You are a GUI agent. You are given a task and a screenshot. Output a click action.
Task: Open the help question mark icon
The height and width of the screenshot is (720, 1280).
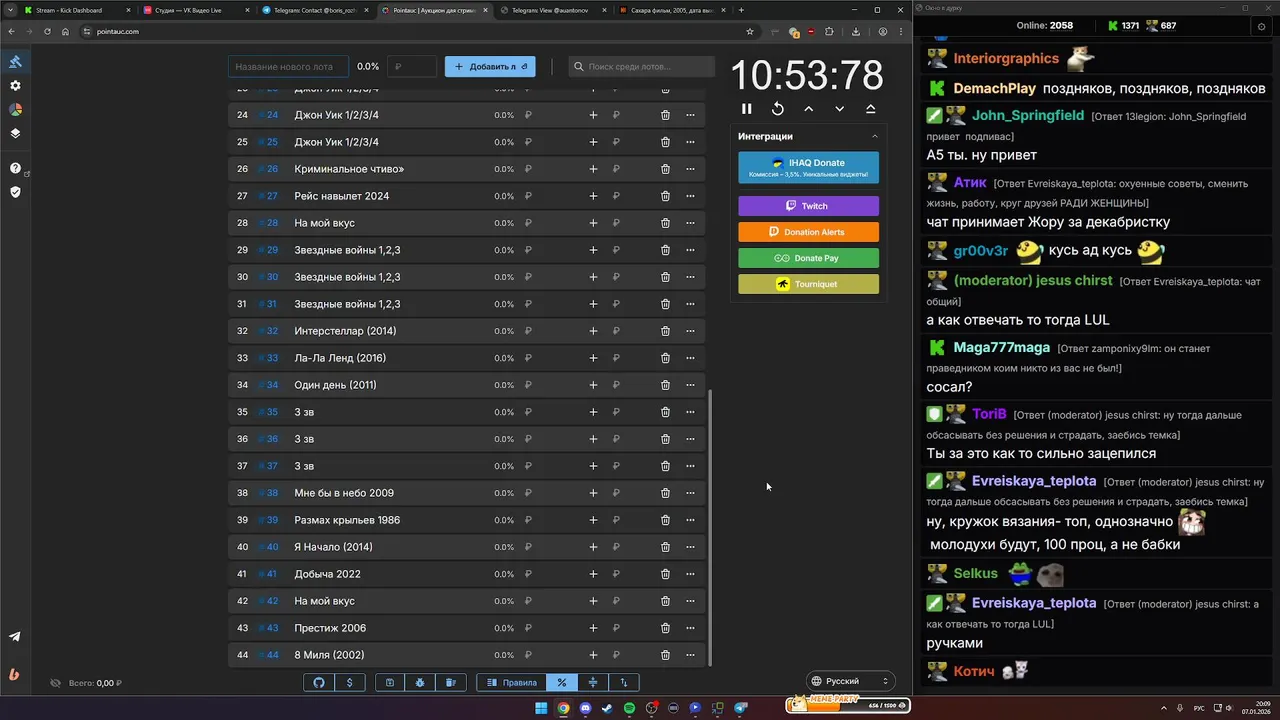tap(15, 168)
